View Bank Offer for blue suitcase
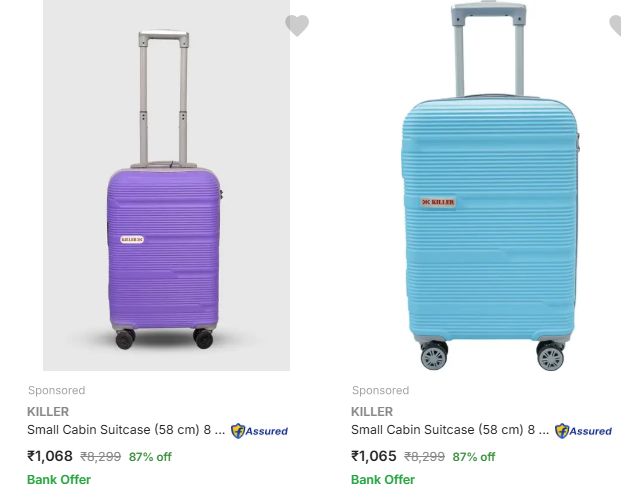This screenshot has width=621, height=495. point(383,480)
